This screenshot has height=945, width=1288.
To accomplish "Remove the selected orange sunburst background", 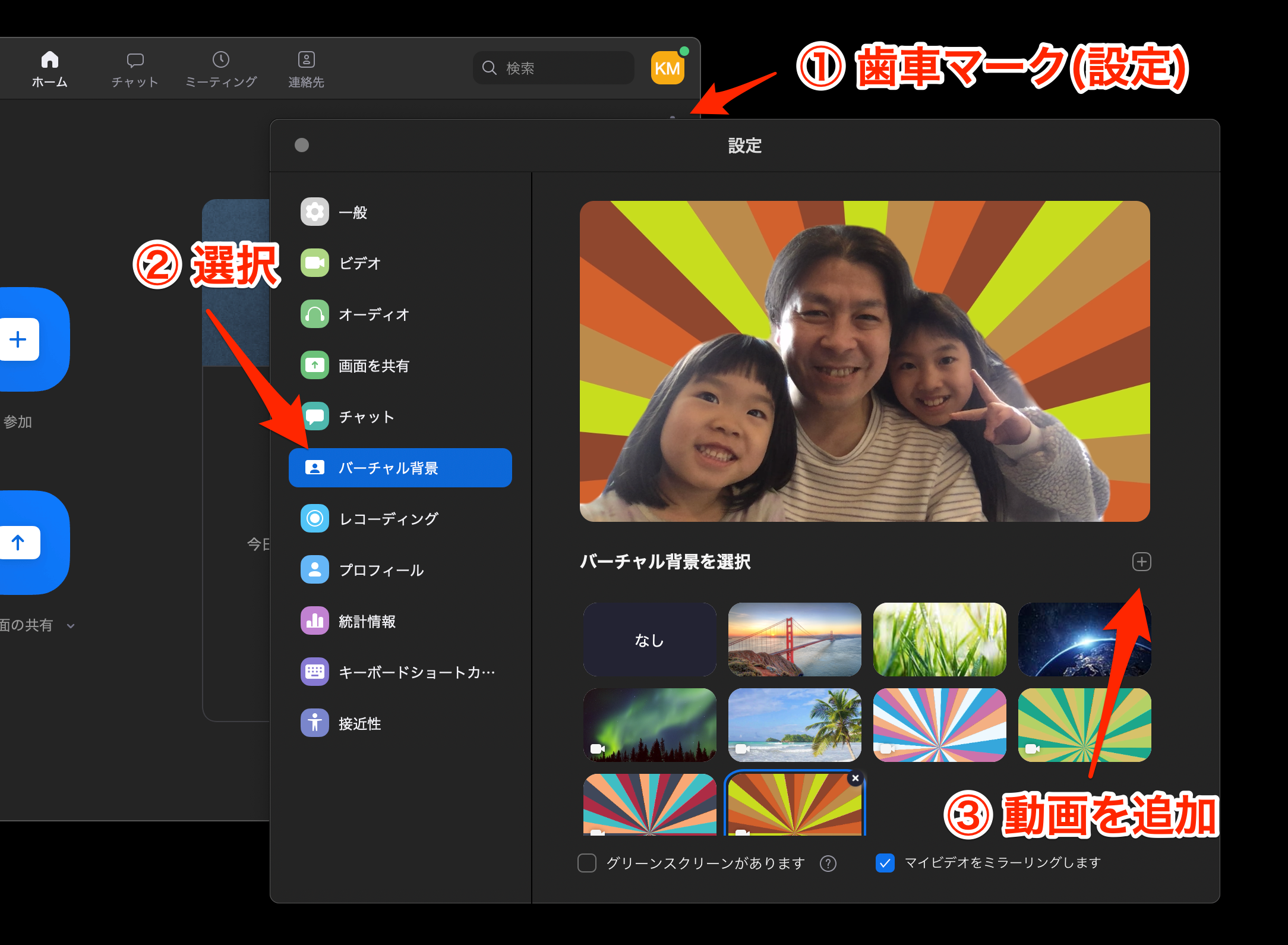I will click(x=855, y=778).
